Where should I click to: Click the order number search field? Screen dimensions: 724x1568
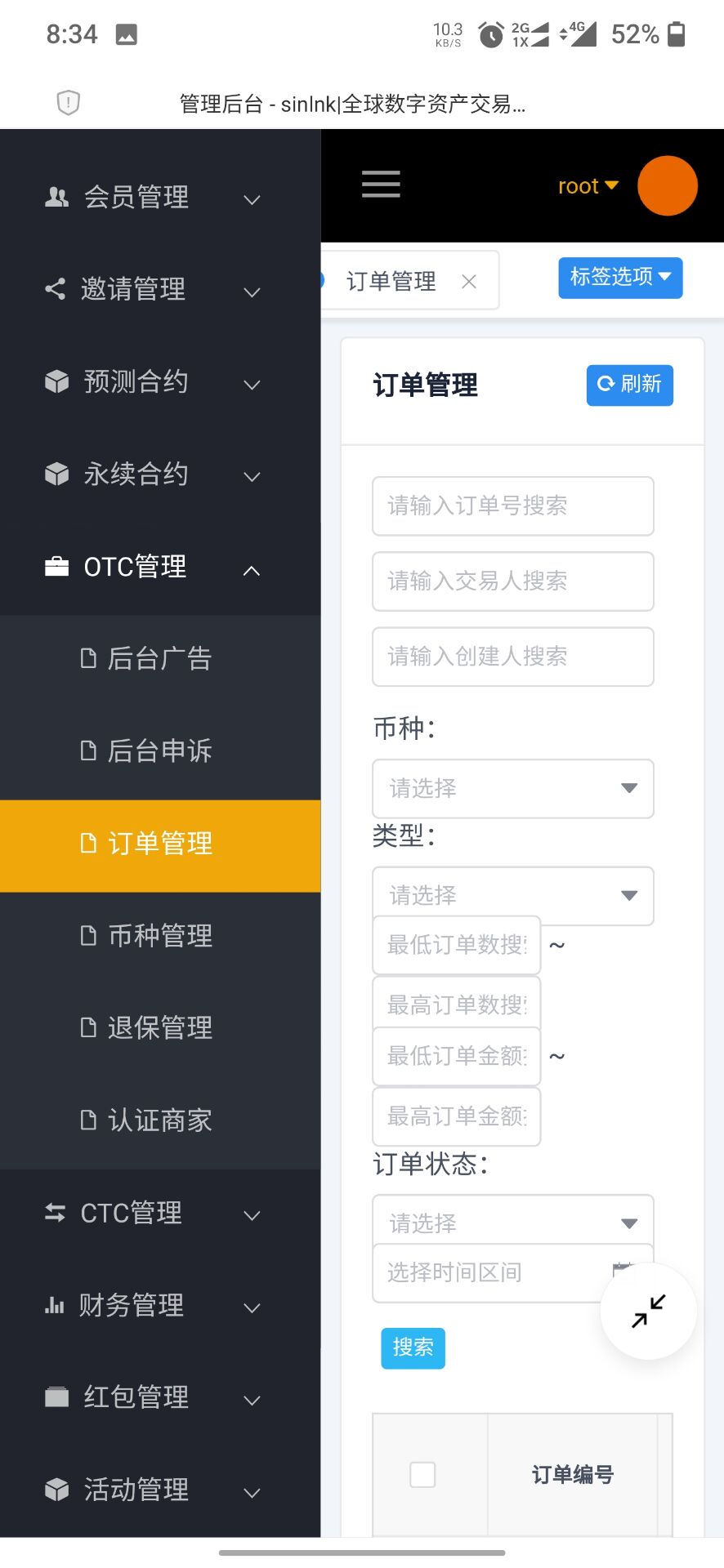click(512, 506)
